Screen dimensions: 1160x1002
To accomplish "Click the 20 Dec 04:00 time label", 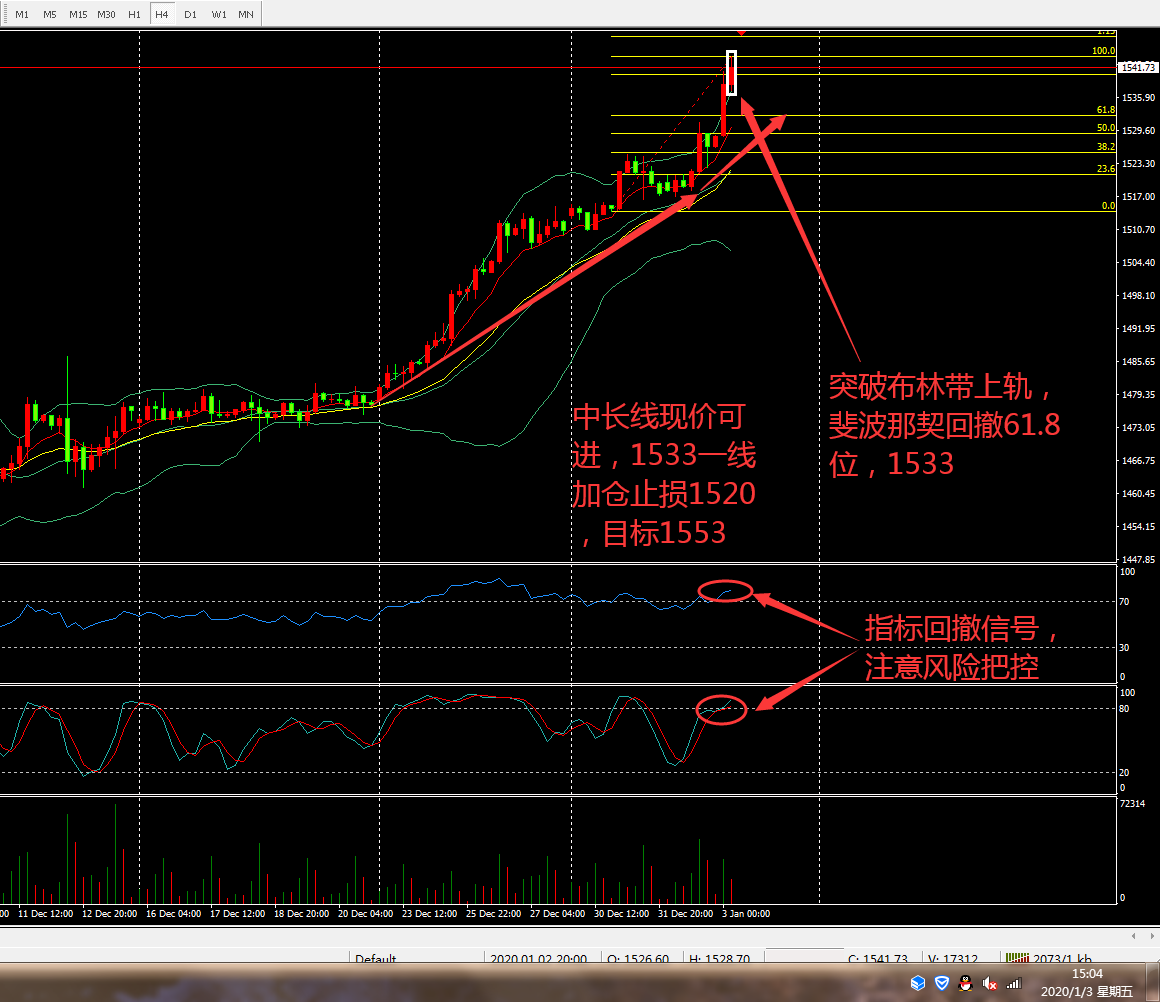I will (x=365, y=914).
